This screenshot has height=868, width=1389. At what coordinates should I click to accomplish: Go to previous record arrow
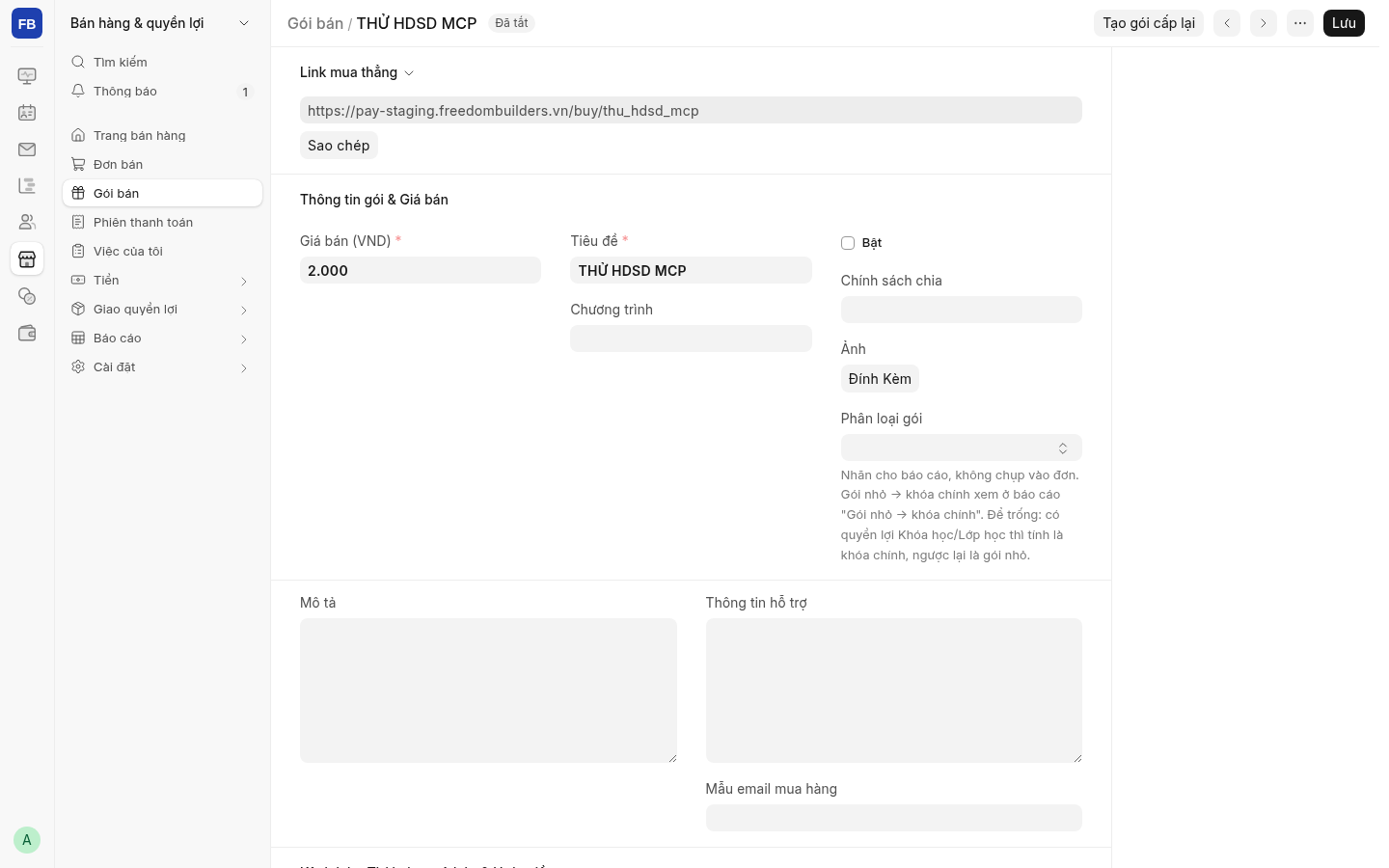1227,23
